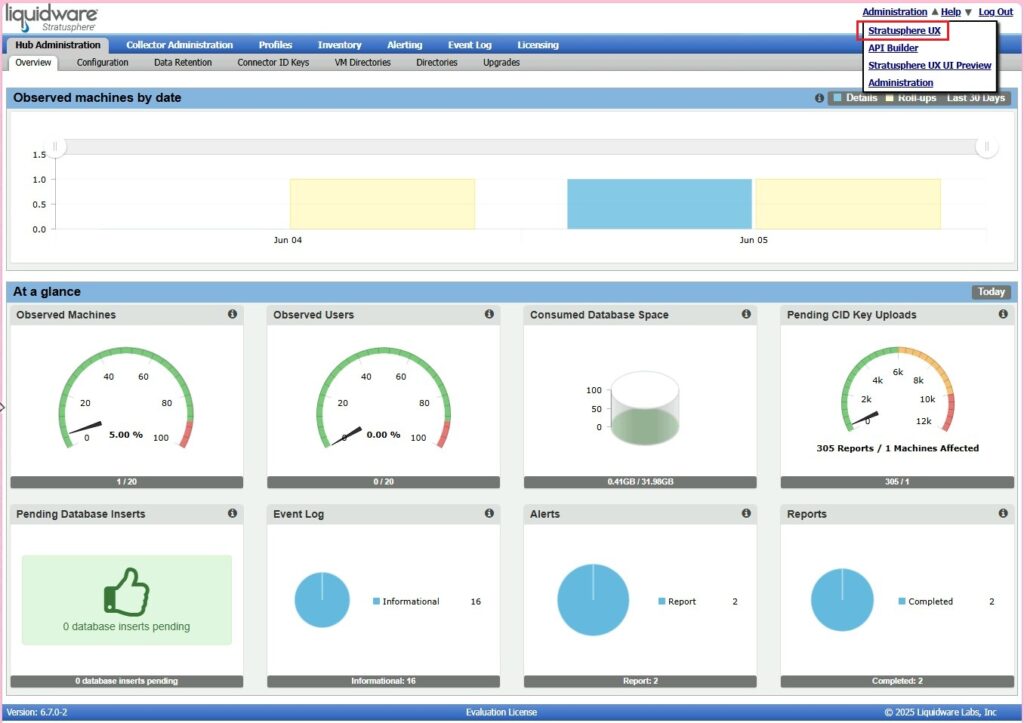Toggle the Details series in legend

855,98
